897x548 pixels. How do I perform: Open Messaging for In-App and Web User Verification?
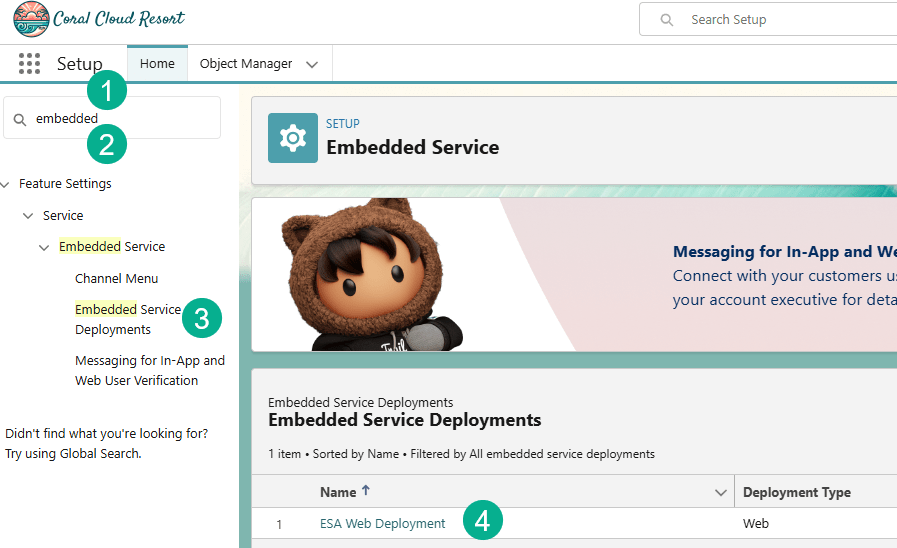[x=149, y=370]
